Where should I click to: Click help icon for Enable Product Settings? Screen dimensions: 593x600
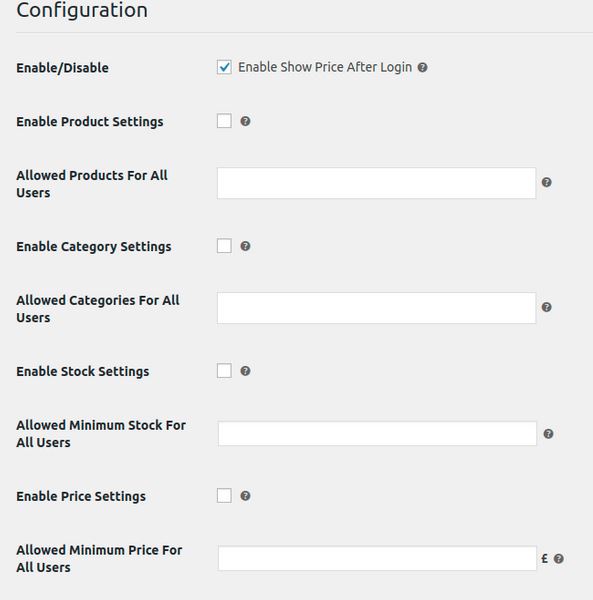click(x=245, y=121)
